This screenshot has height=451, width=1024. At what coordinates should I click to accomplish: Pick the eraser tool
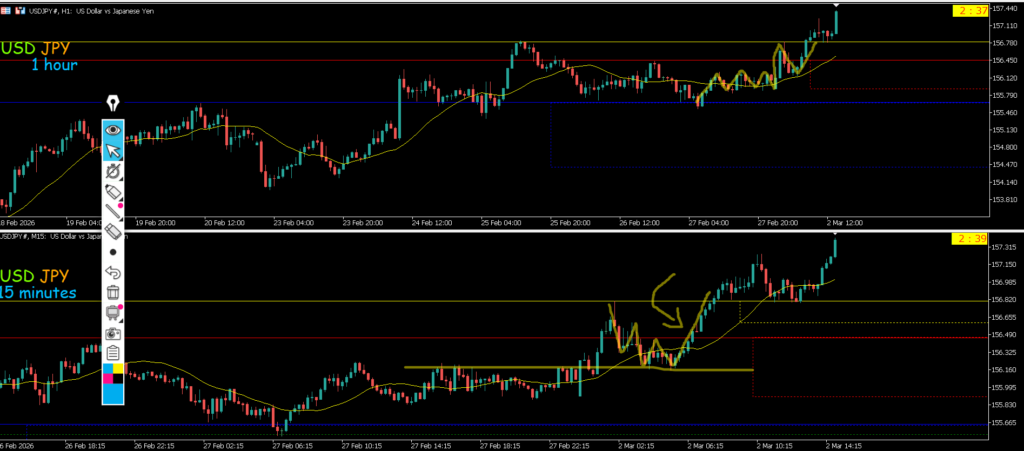(113, 231)
